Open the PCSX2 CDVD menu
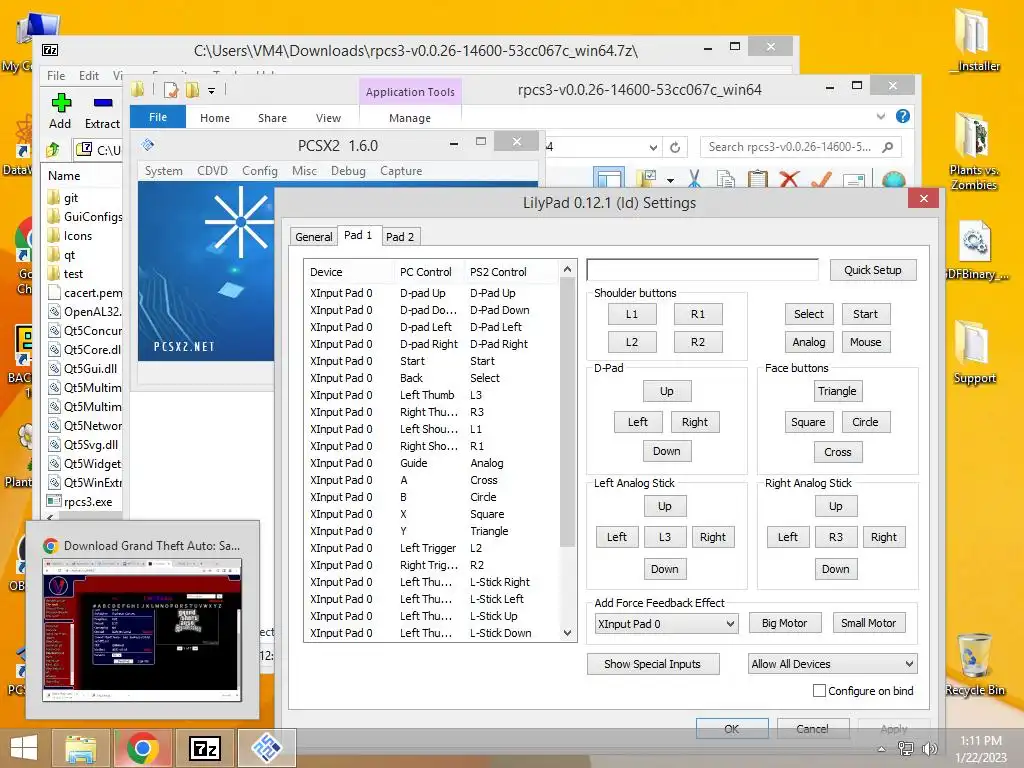This screenshot has height=768, width=1024. tap(212, 170)
